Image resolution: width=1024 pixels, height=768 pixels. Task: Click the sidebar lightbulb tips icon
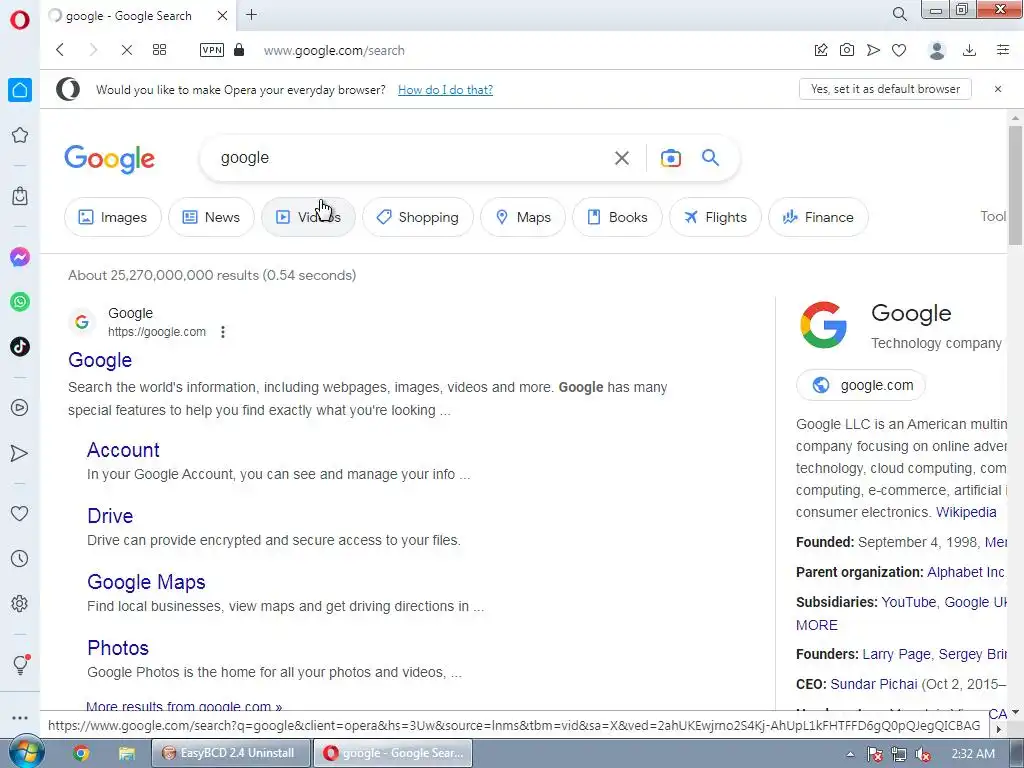(20, 664)
